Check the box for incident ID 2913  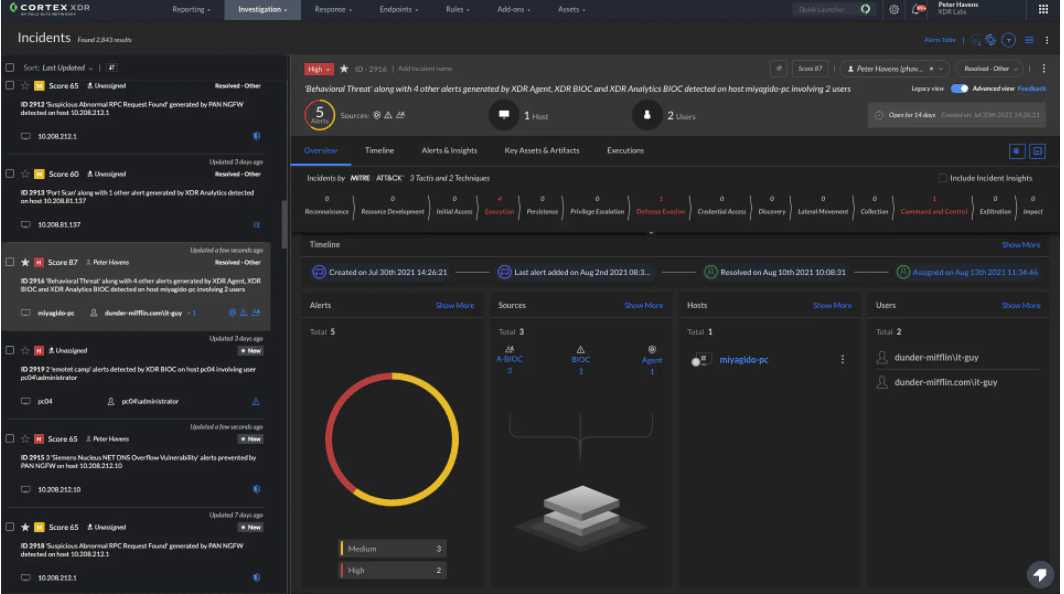coord(10,174)
